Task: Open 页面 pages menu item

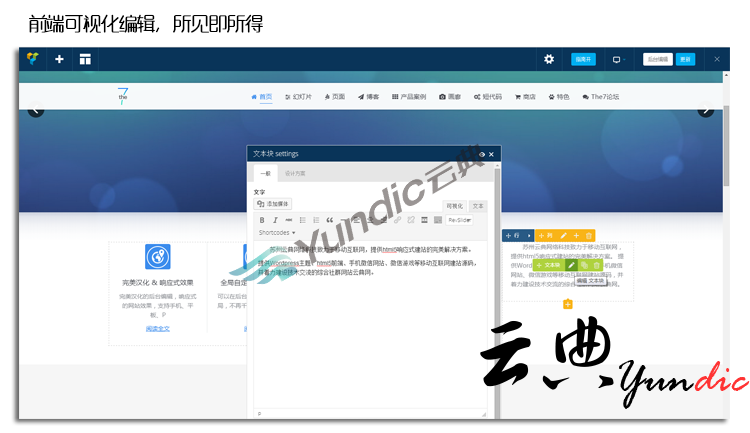Action: click(x=335, y=97)
